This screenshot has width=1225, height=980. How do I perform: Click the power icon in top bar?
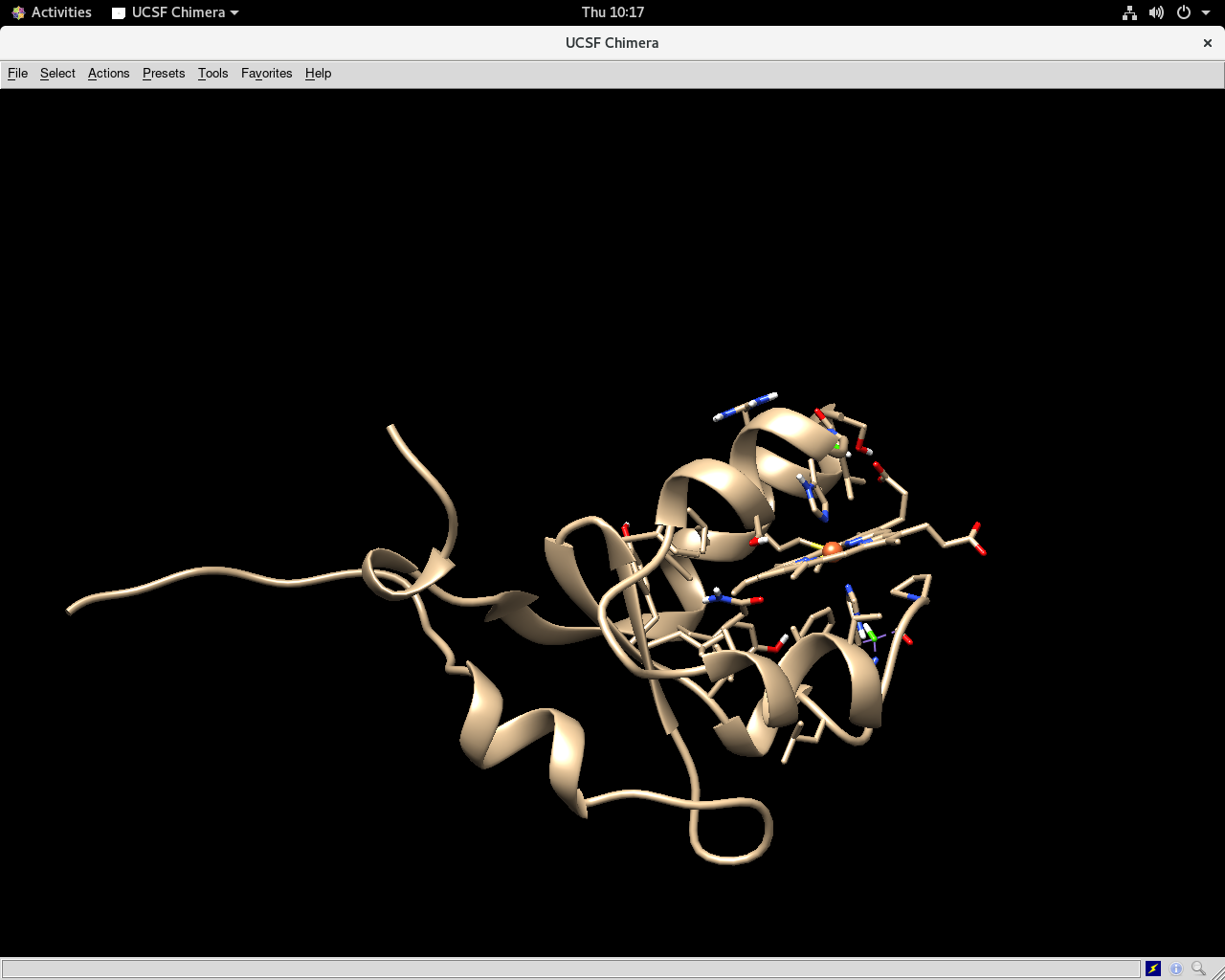(1184, 12)
